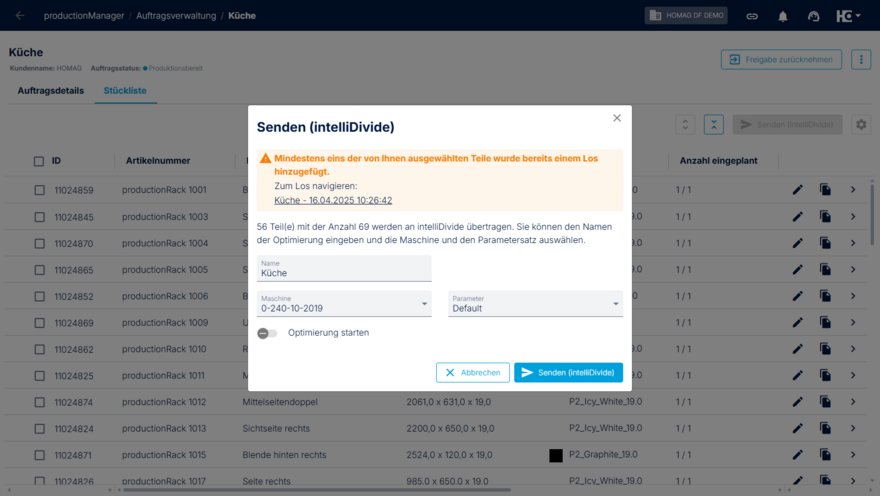Duplicate row 11024845

pos(825,217)
